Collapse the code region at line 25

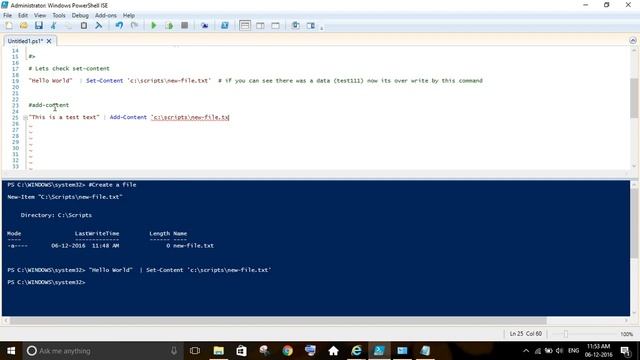pos(25,118)
